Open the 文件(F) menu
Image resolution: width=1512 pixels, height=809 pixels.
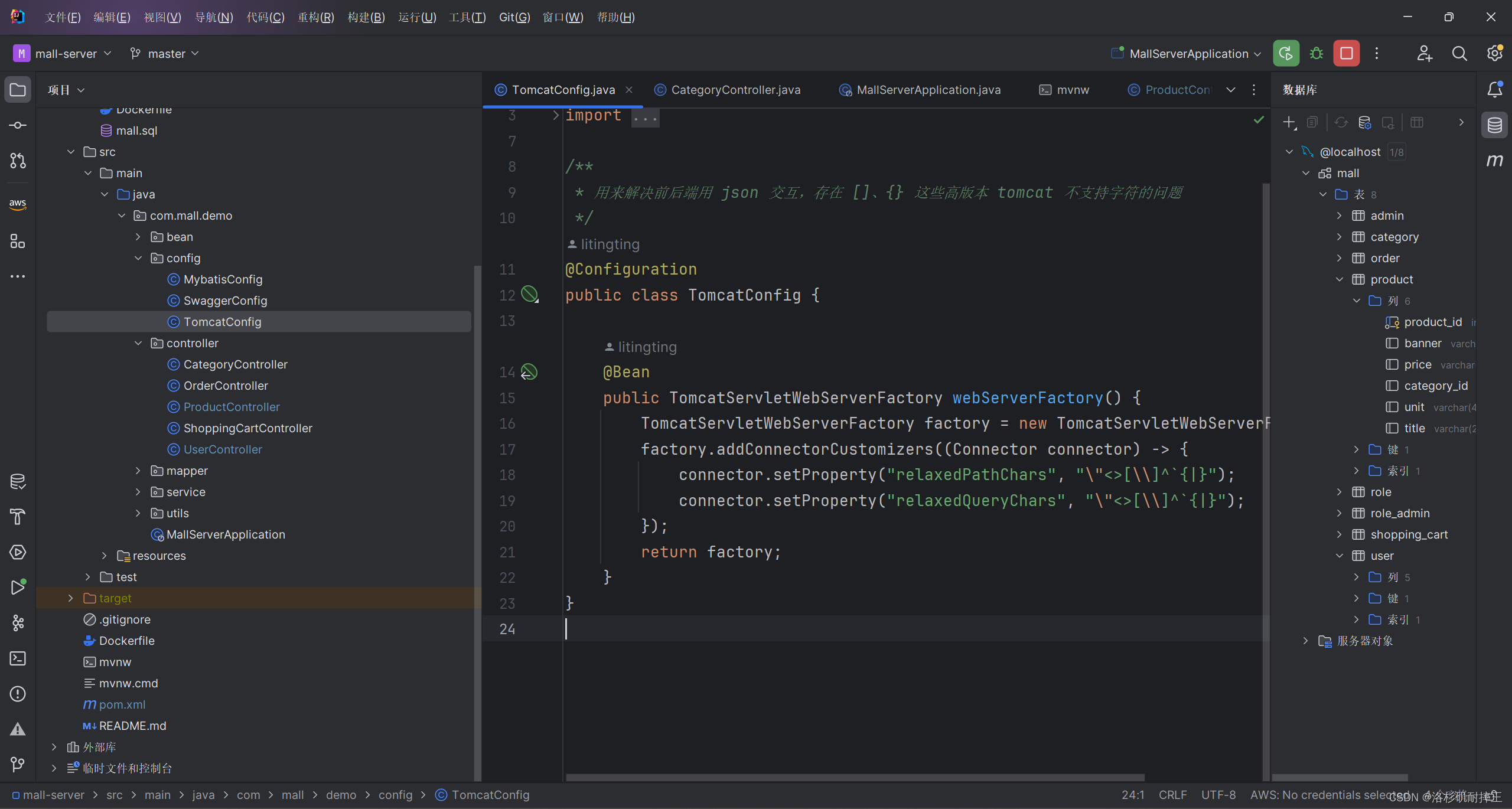(x=63, y=17)
